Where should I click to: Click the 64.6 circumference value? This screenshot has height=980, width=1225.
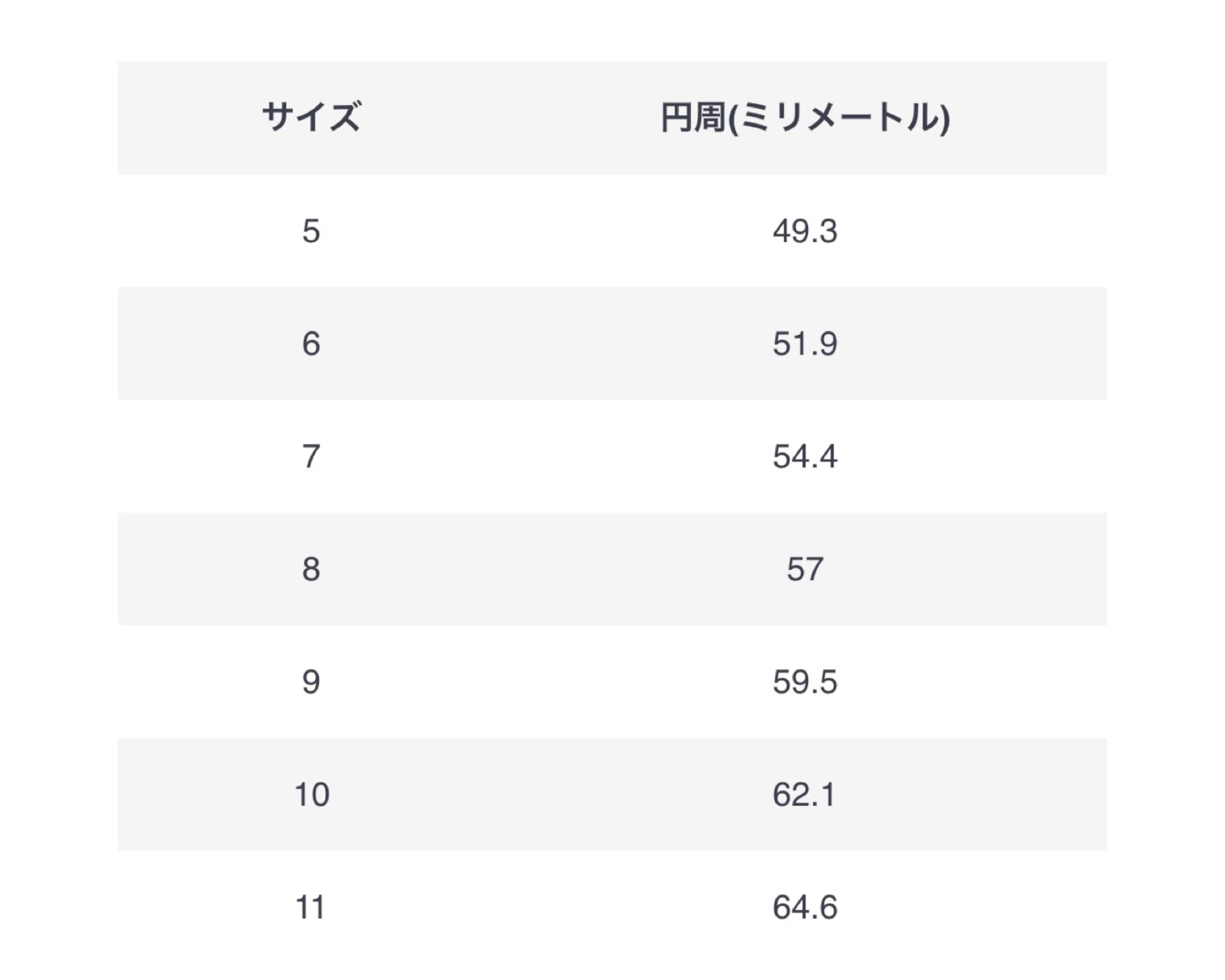[805, 906]
